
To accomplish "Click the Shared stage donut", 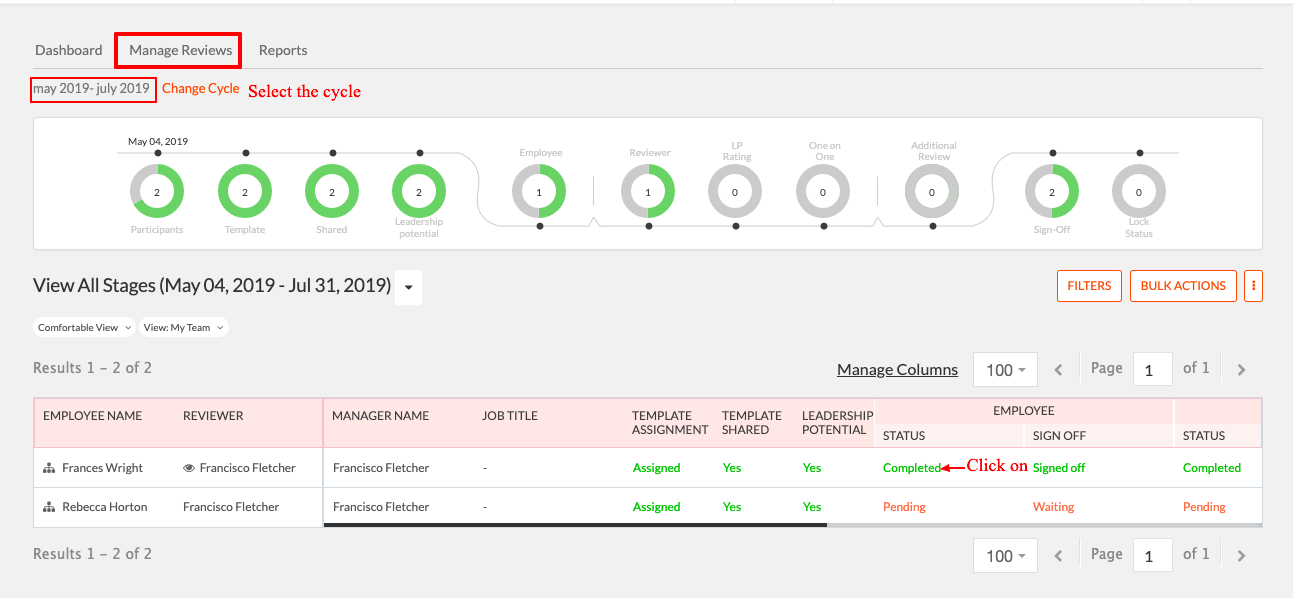I will coord(332,191).
